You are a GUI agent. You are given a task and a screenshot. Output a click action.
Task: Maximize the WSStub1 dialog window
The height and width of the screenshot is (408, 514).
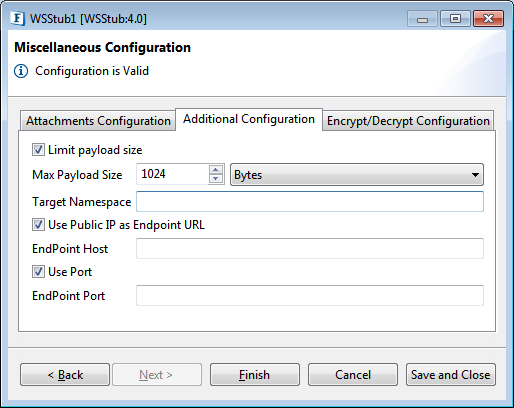pyautogui.click(x=455, y=19)
